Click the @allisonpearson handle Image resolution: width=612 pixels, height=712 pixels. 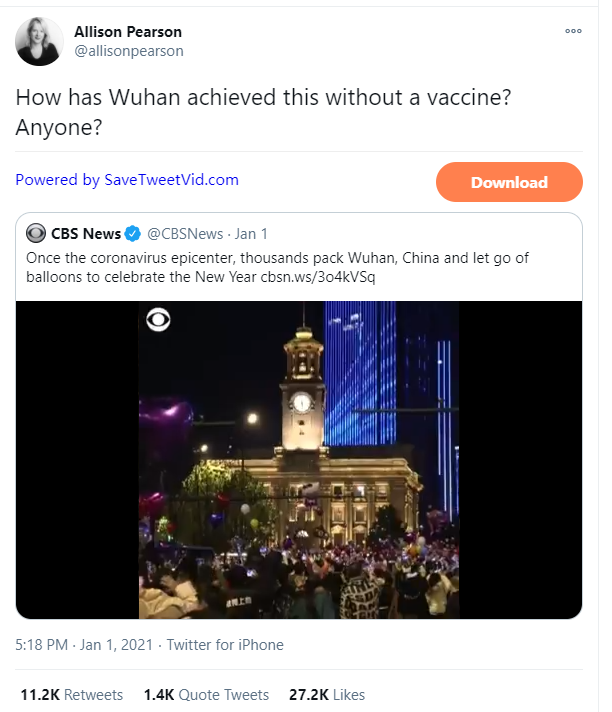(129, 51)
